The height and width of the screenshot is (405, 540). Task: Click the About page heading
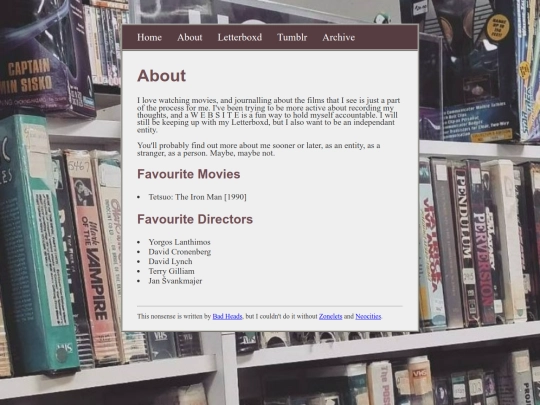[x=162, y=76]
